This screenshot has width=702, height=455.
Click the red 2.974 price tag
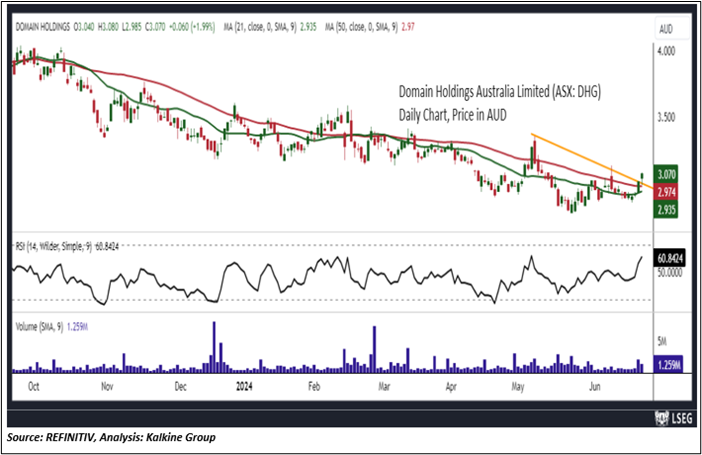coord(666,192)
